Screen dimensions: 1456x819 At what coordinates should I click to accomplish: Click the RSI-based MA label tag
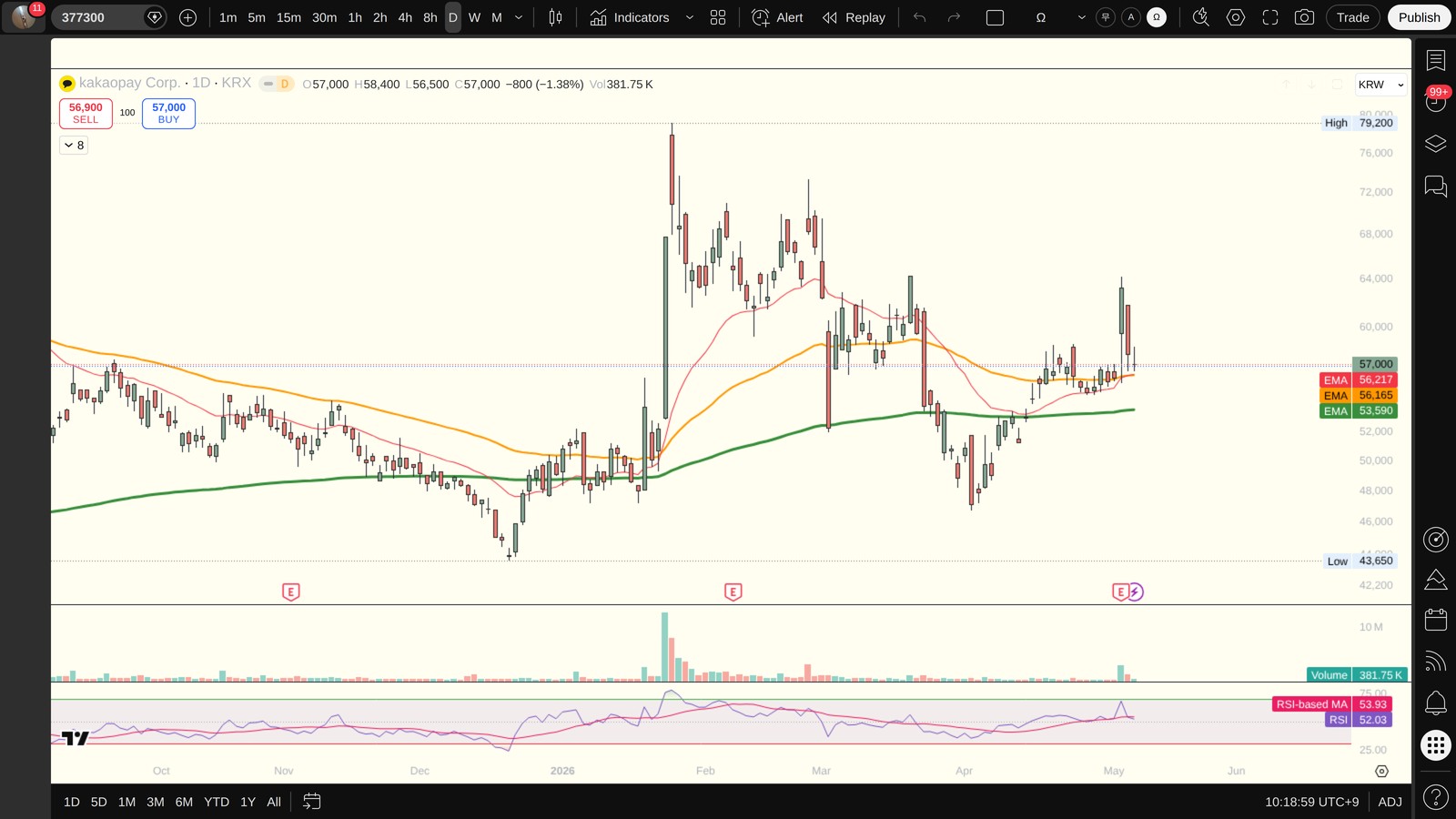tap(1311, 704)
